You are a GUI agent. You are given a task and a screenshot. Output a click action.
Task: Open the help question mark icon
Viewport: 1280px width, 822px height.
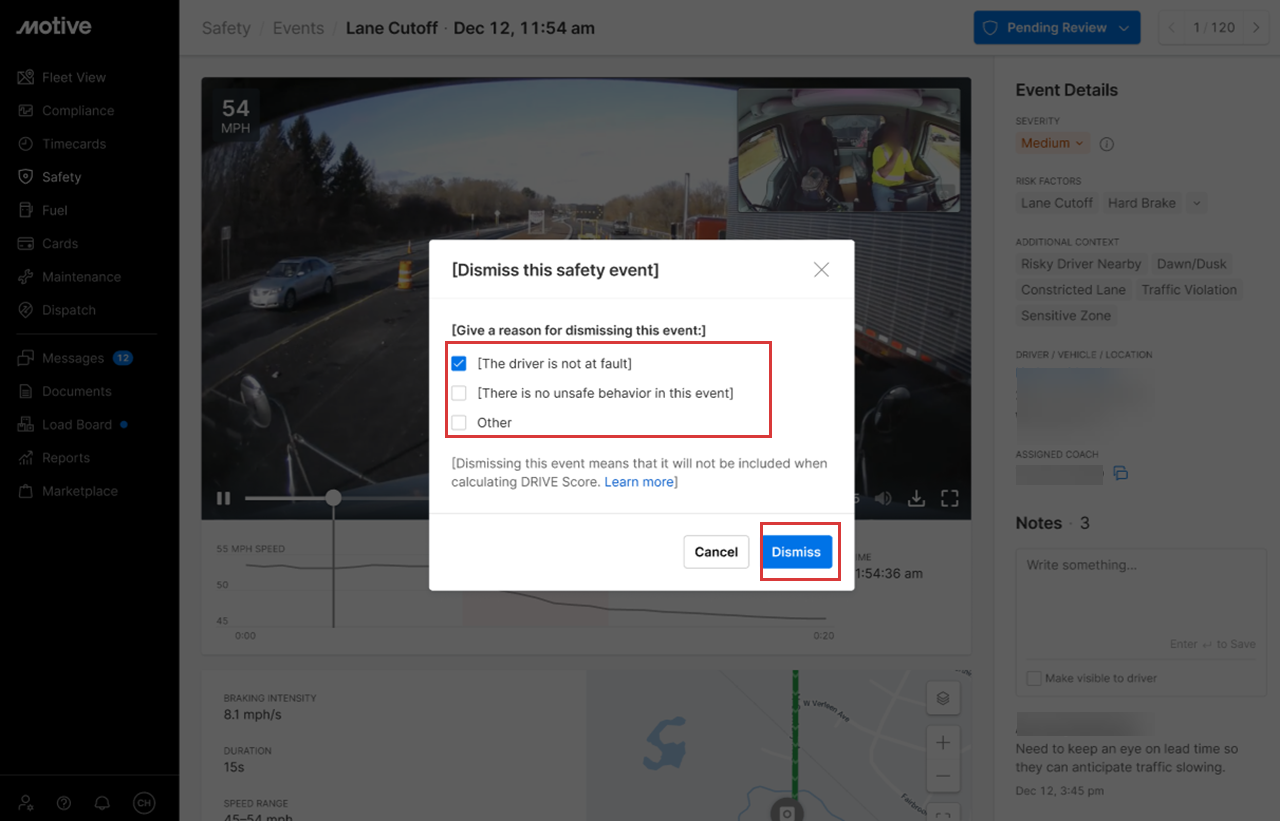pos(64,802)
